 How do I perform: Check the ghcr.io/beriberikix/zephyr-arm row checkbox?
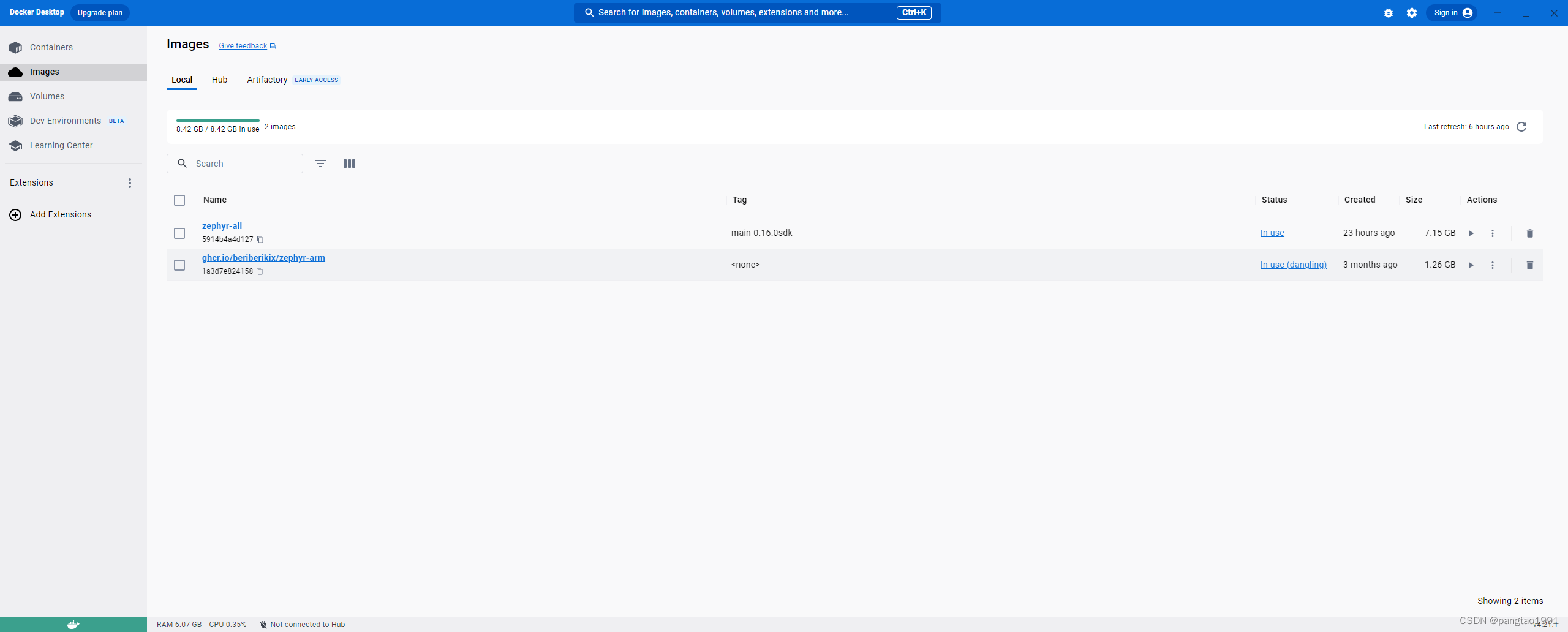point(179,265)
